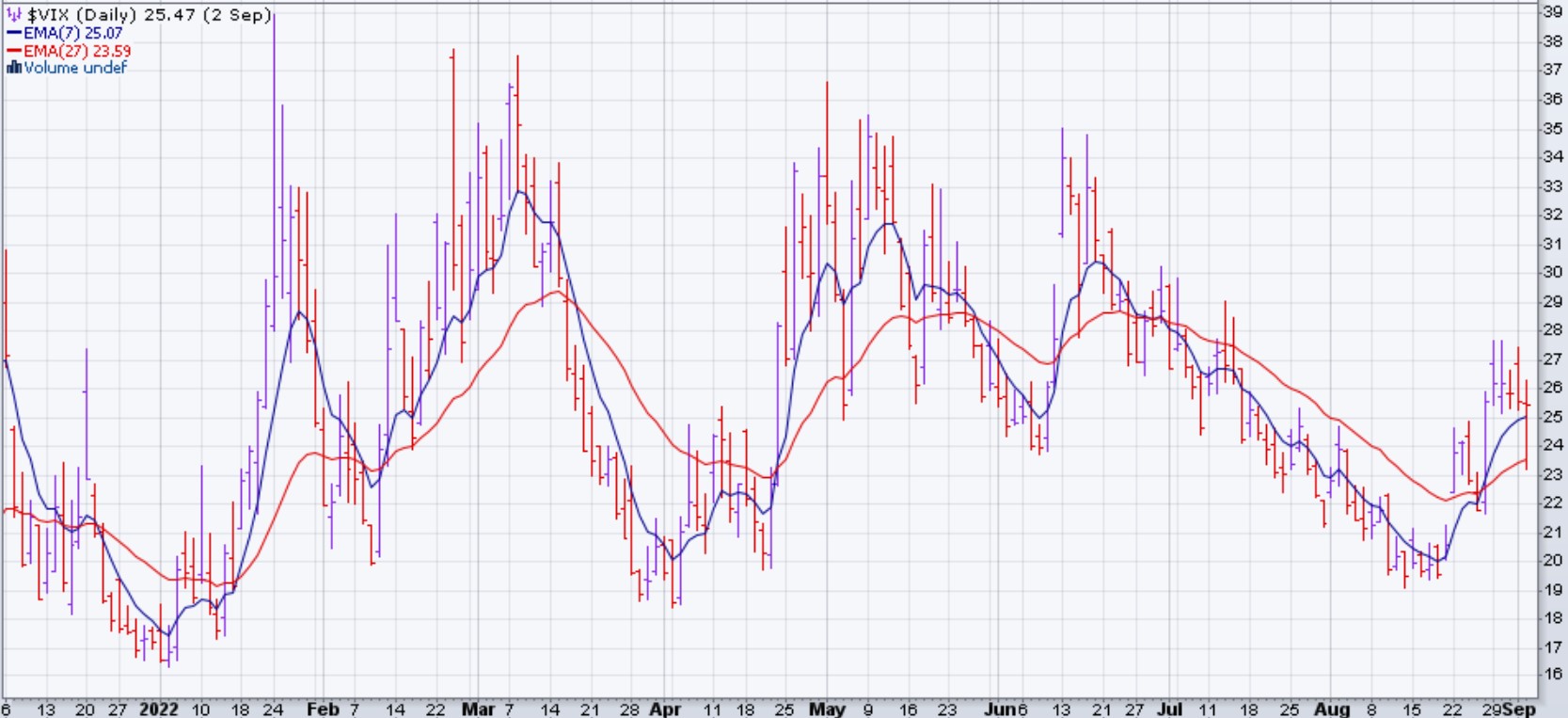Click the Feb month label on date axis
This screenshot has height=718, width=1568.
323,709
